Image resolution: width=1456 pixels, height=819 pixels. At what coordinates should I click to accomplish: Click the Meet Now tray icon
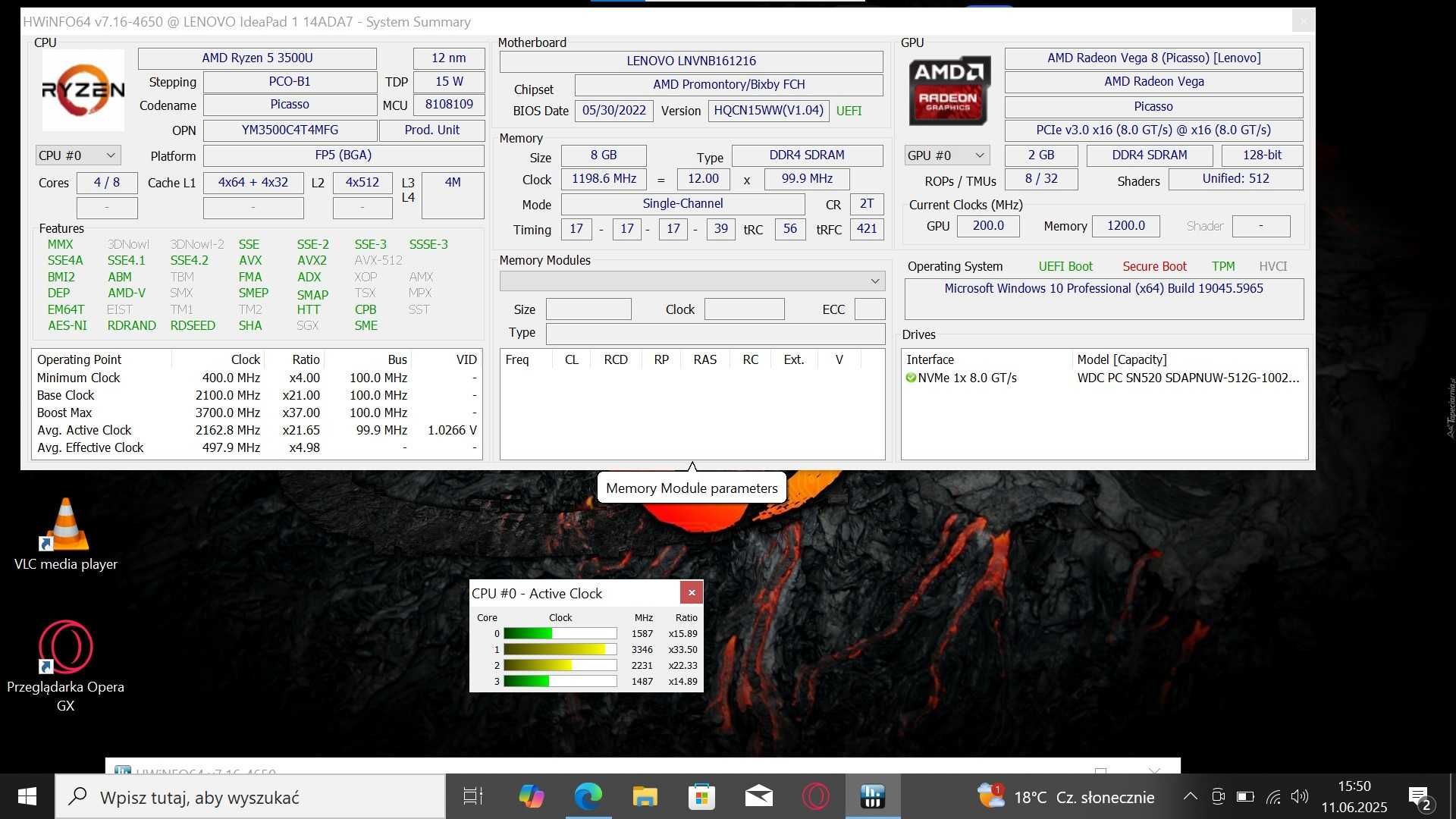pyautogui.click(x=1218, y=797)
